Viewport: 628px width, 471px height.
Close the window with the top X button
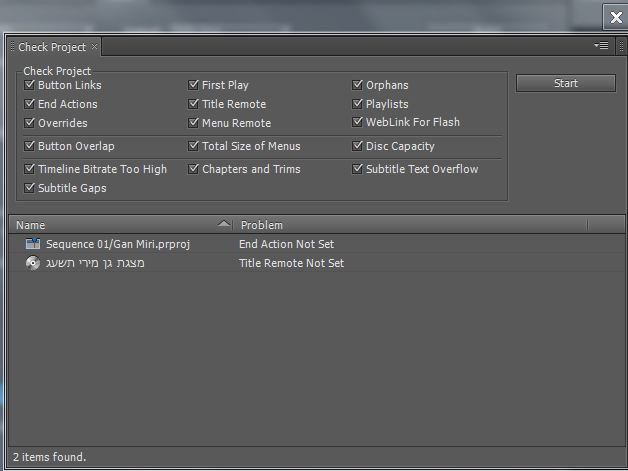click(x=616, y=17)
